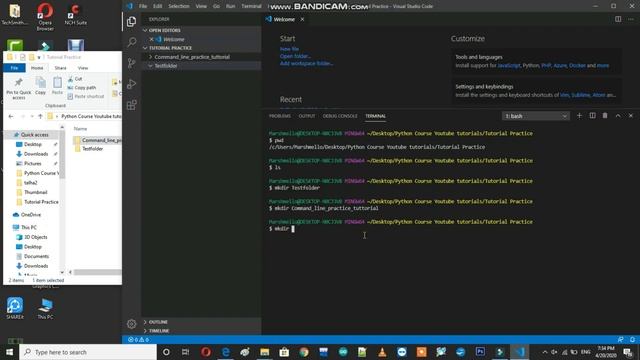This screenshot has width=640, height=360.
Task: Click the Windows Start button
Action: pos(9,352)
